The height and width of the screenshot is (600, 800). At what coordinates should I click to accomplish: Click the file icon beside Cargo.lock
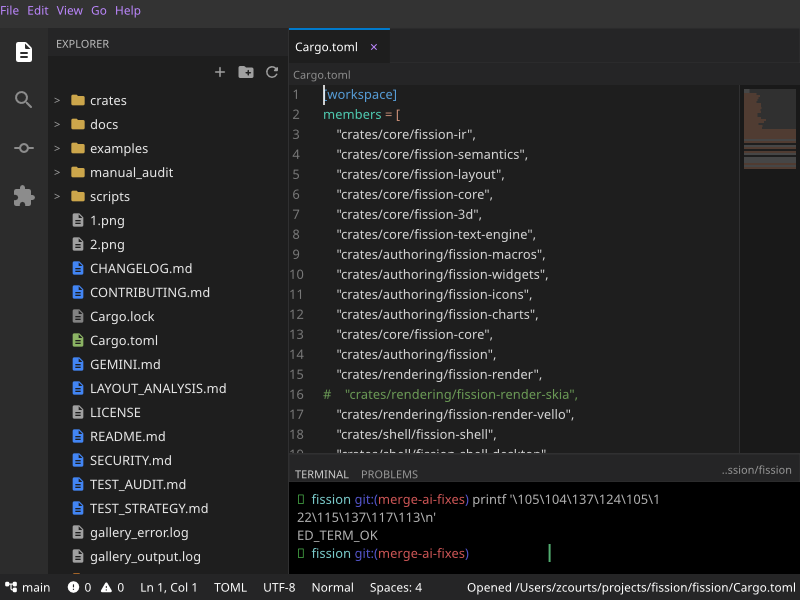[78, 316]
